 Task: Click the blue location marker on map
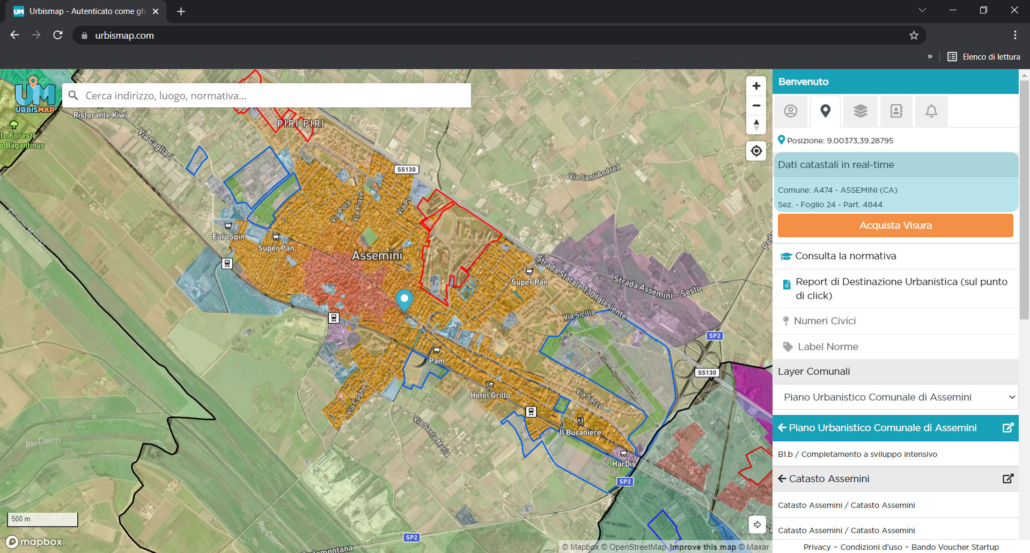point(404,299)
